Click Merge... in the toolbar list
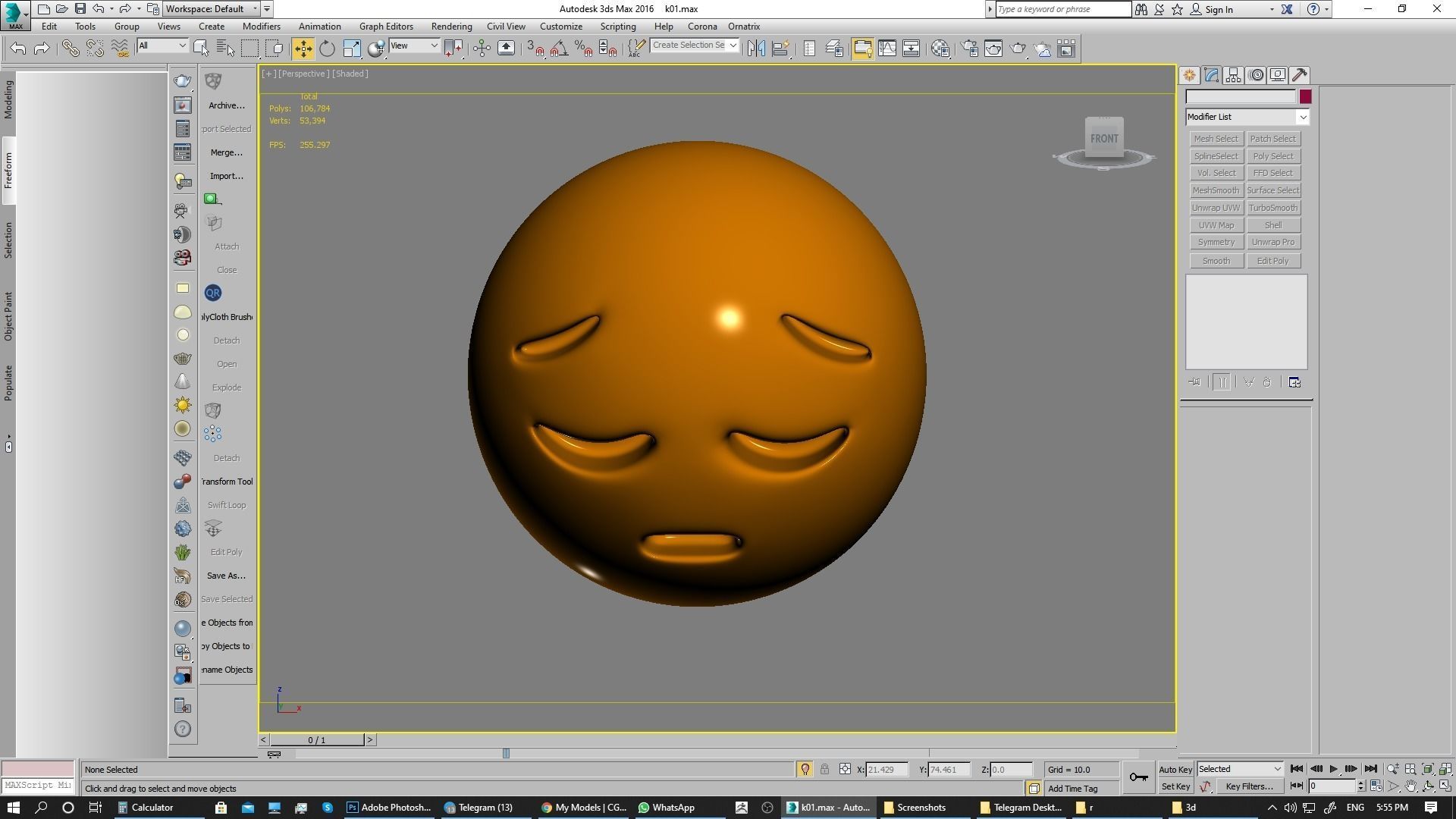The width and height of the screenshot is (1456, 819). pyautogui.click(x=226, y=152)
